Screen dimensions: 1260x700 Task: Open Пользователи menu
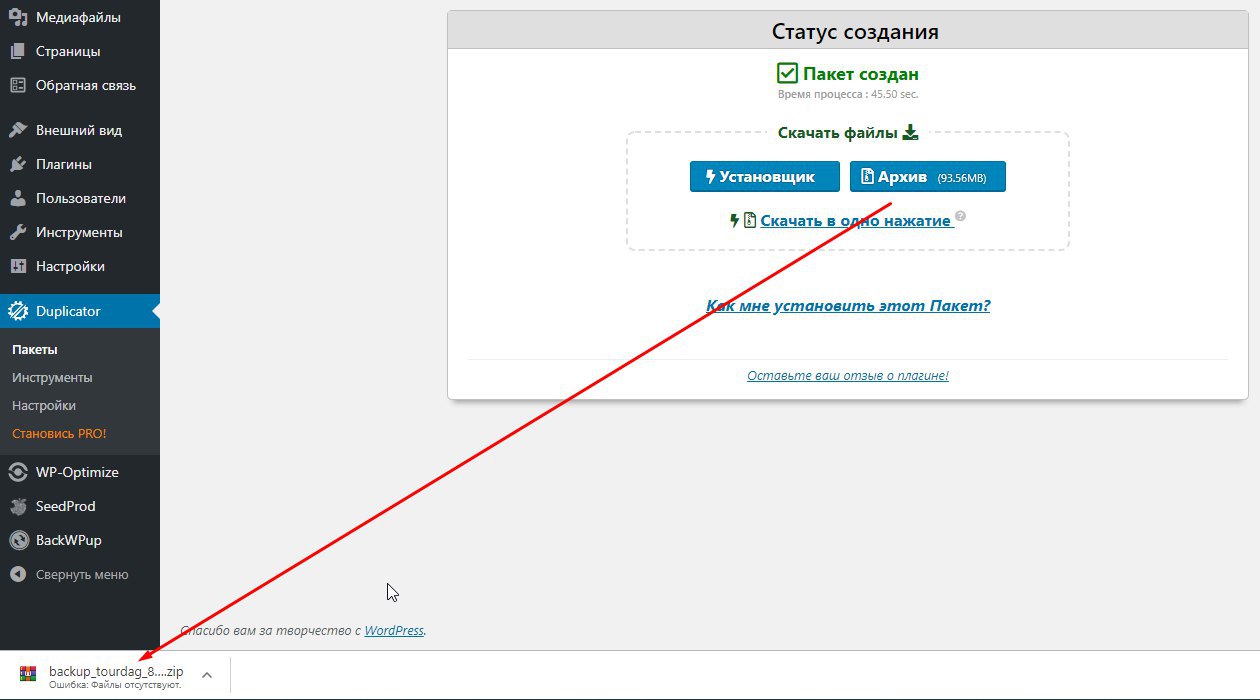click(x=80, y=198)
